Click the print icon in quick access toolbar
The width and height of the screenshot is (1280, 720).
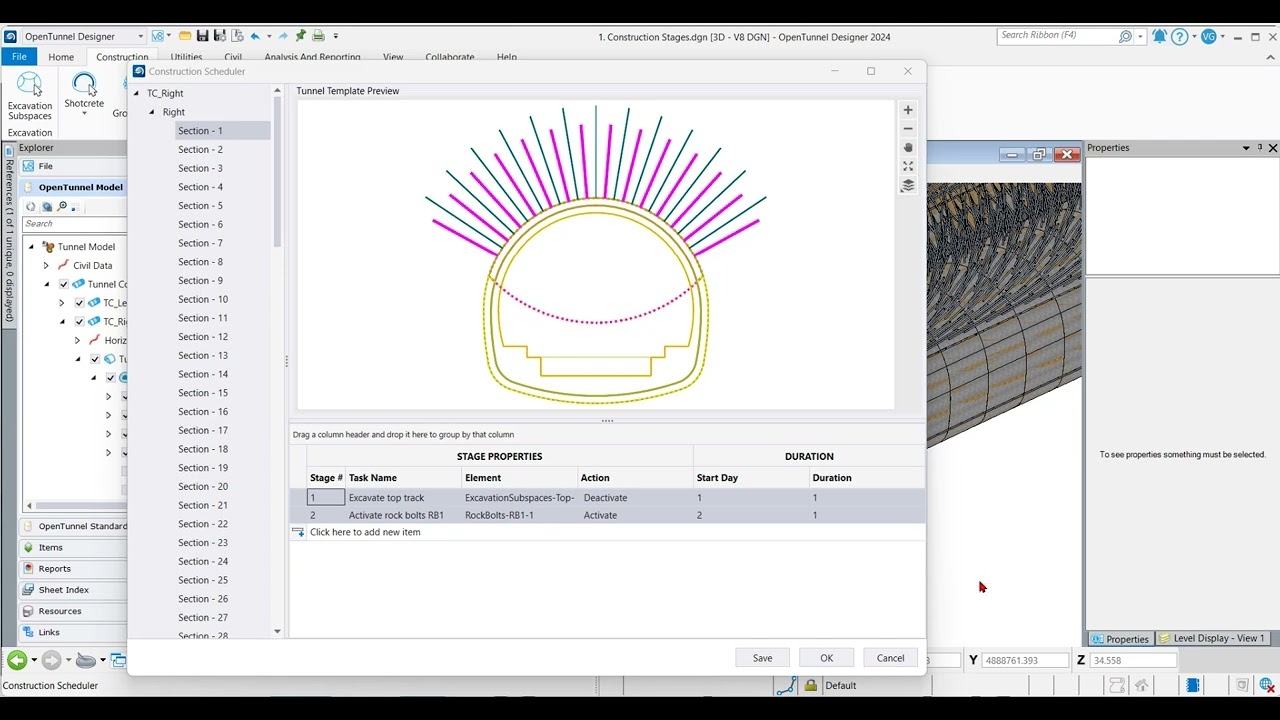[318, 36]
